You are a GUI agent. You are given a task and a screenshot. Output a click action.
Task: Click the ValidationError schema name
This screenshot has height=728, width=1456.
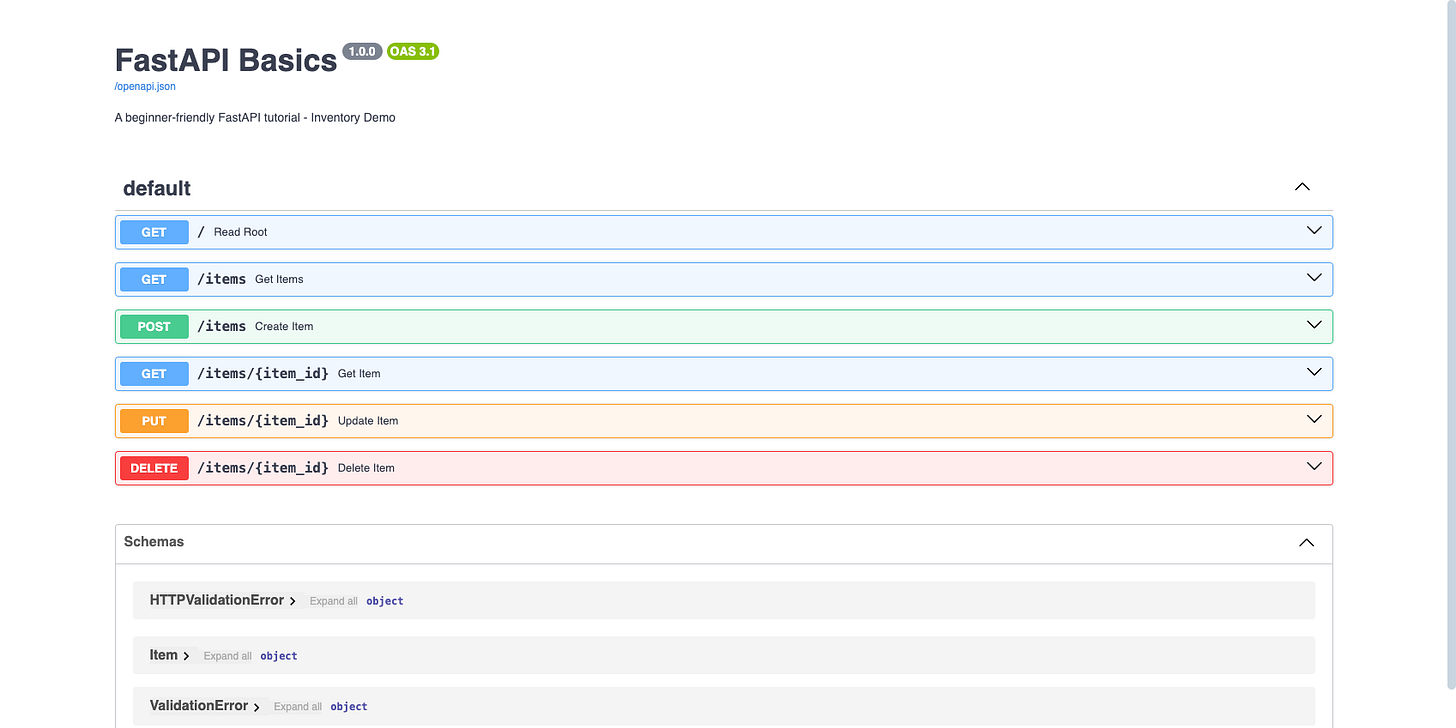tap(199, 705)
